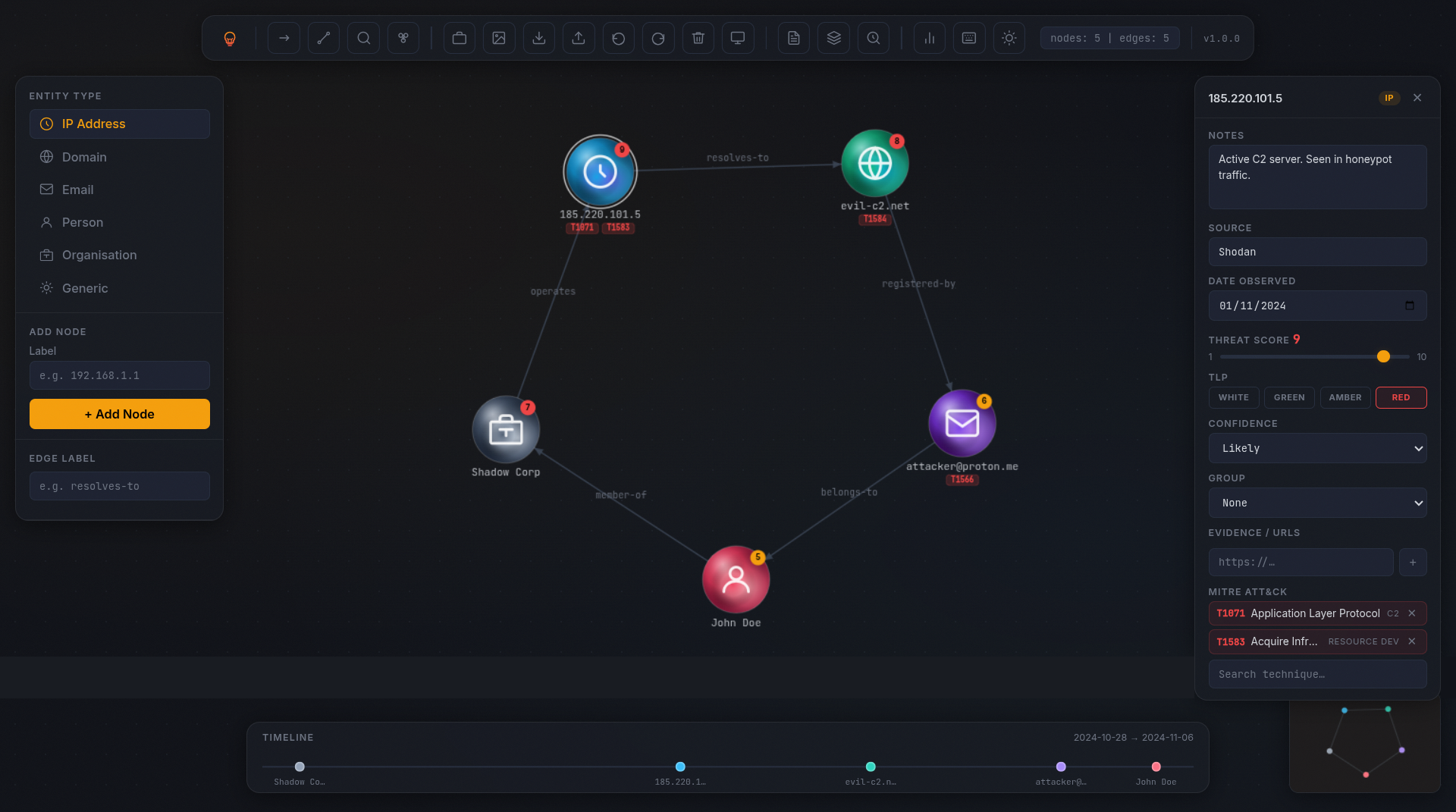This screenshot has height=812, width=1456.
Task: Open the bar chart statistics icon
Action: [x=930, y=38]
